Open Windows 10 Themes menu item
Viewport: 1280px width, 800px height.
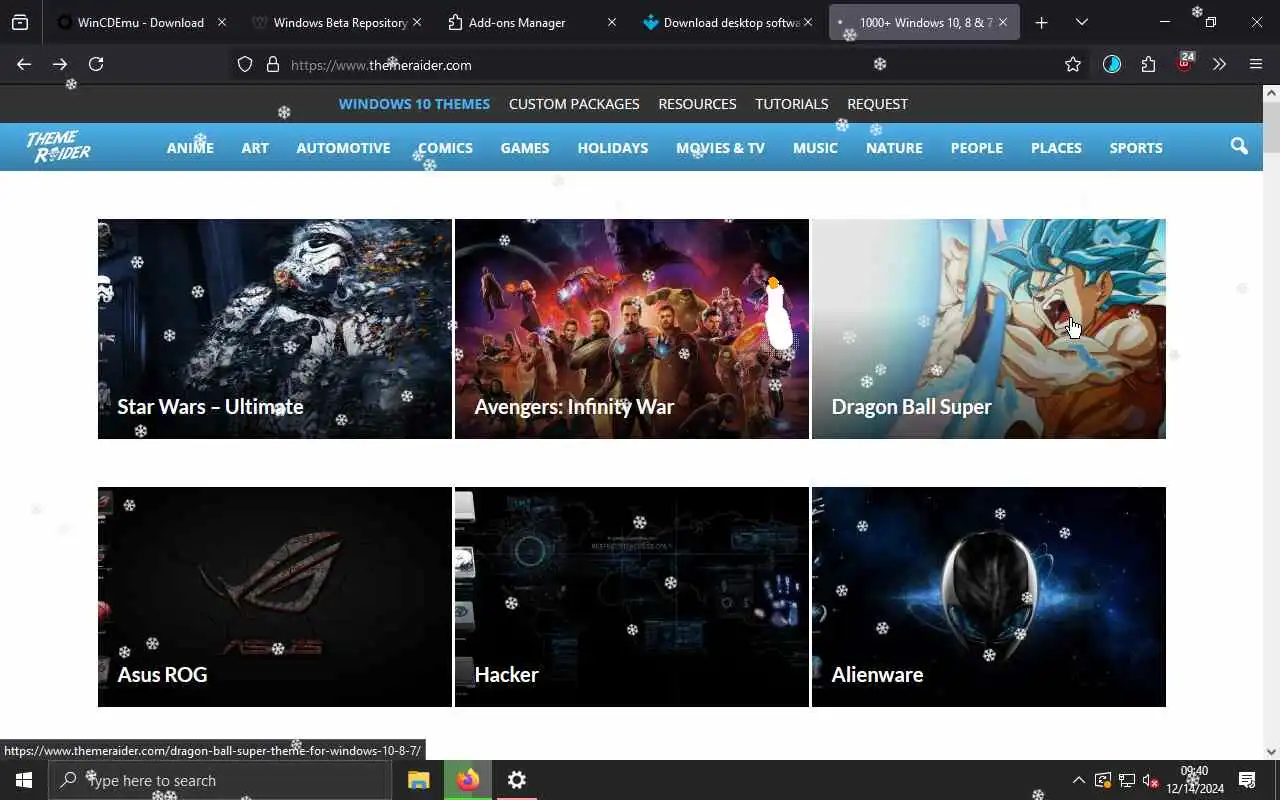point(414,104)
